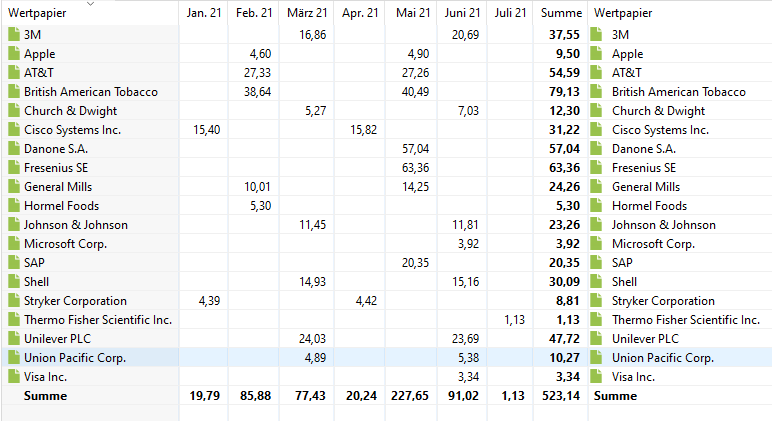
Task: Click the AT&T icon in right Wertpapier column
Action: pyautogui.click(x=596, y=72)
